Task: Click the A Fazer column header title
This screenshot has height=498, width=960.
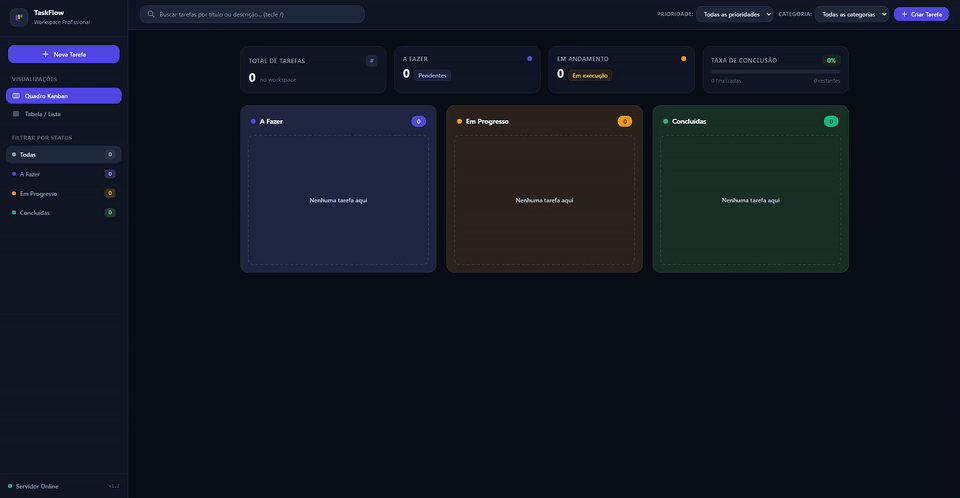Action: pos(271,121)
